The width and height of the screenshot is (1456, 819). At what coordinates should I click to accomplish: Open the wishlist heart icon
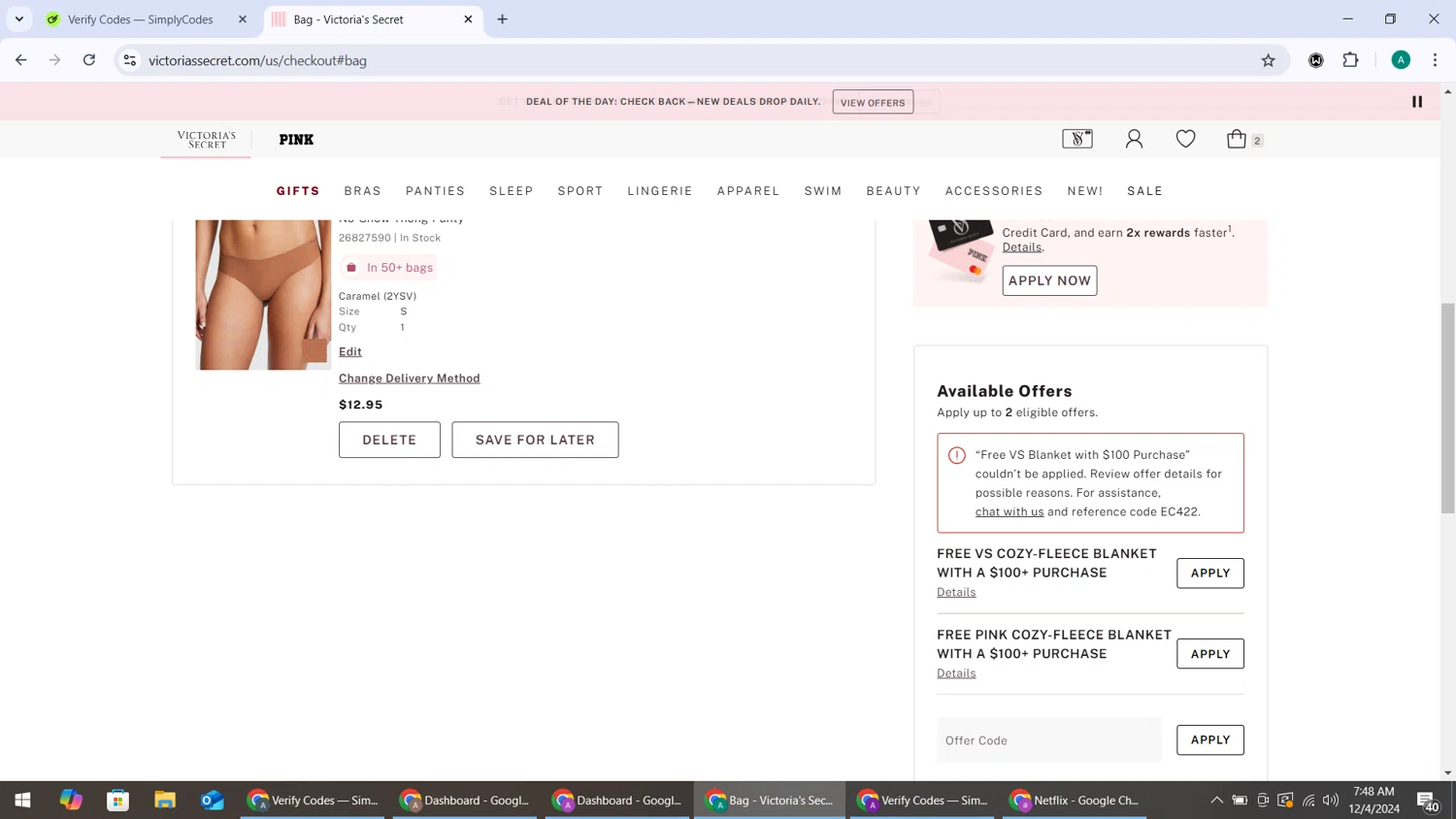pyautogui.click(x=1185, y=139)
